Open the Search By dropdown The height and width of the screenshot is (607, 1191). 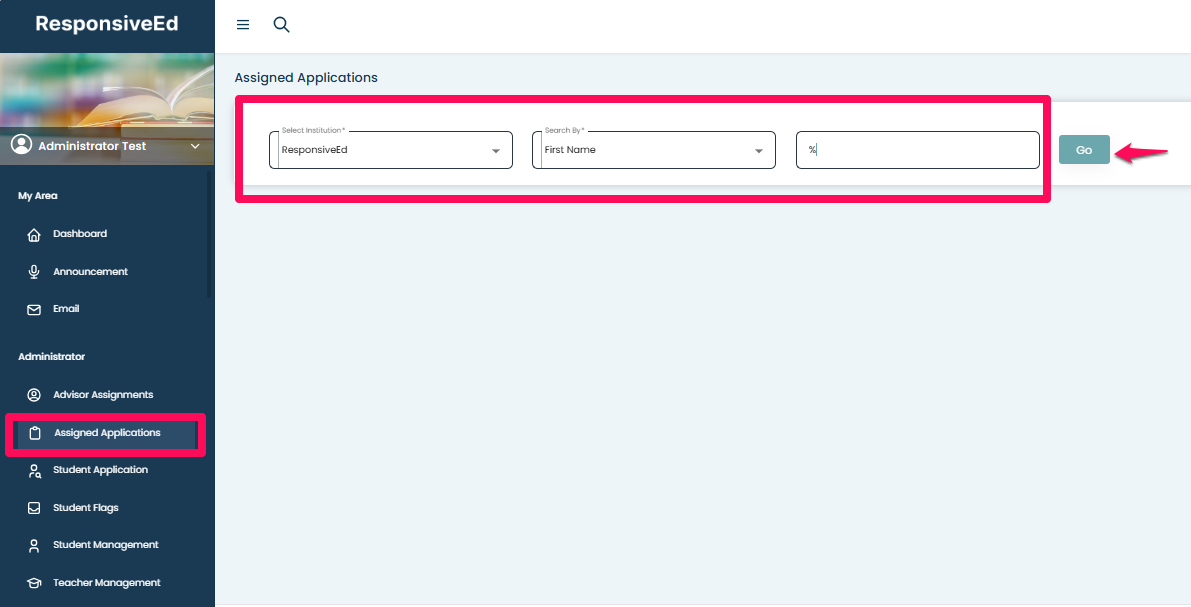654,150
